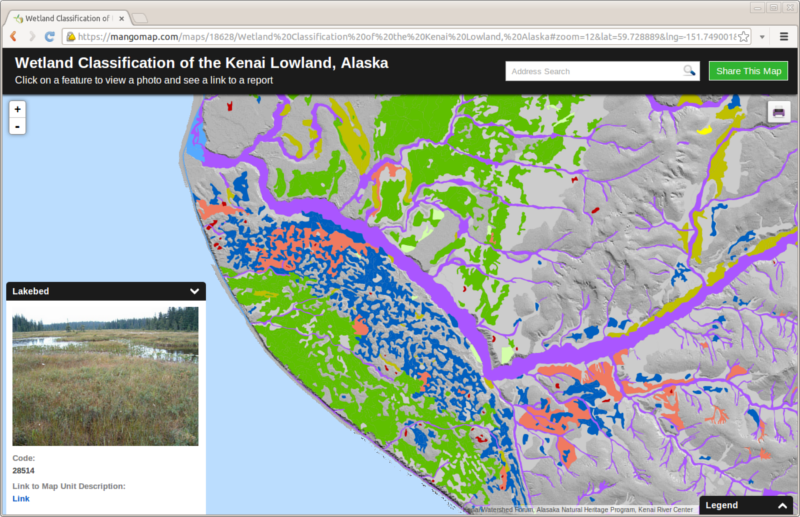Viewport: 800px width, 517px height.
Task: Collapse the Lakebed info panel
Action: point(194,291)
